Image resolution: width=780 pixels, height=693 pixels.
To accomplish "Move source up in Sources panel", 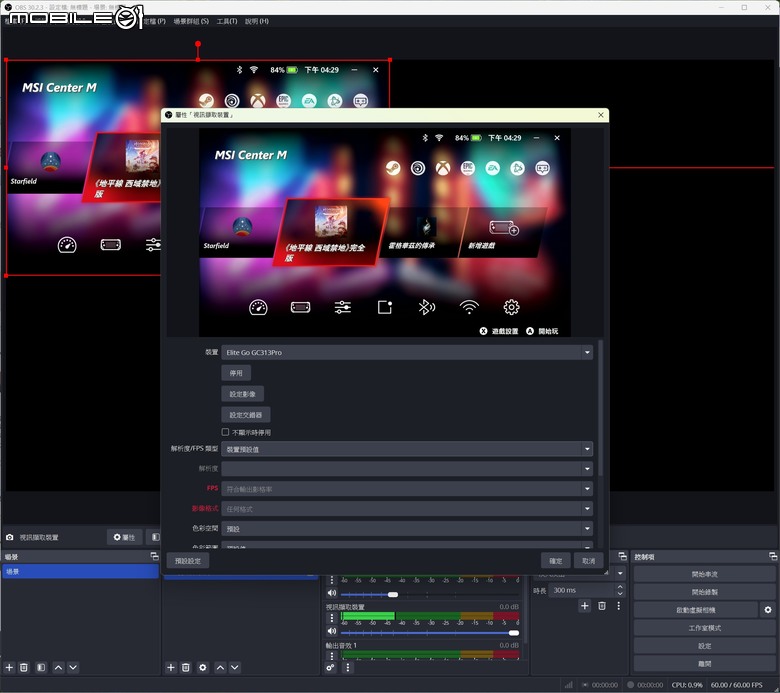I will [220, 667].
